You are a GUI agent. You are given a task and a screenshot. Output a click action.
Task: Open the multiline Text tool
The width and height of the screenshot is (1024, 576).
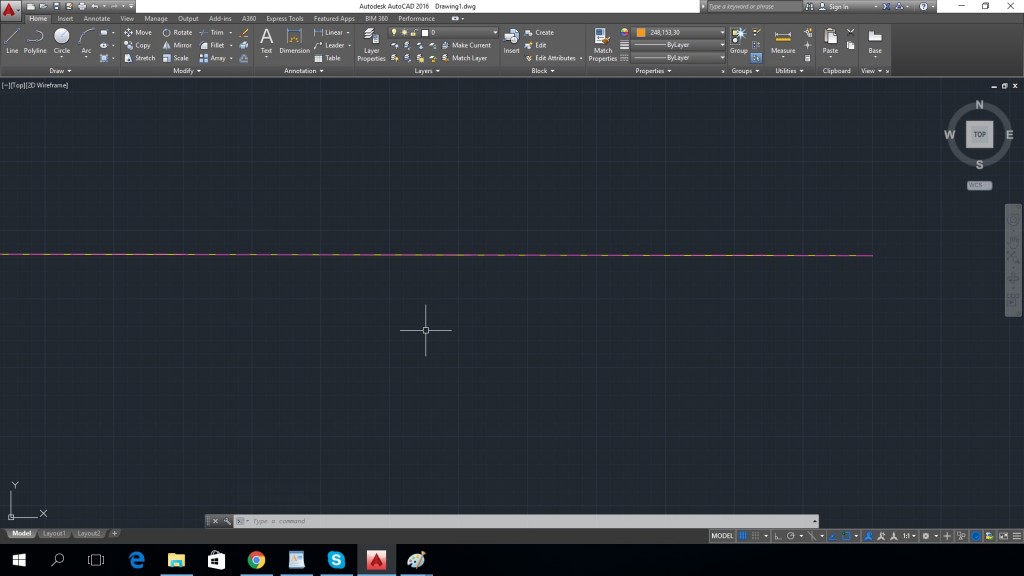coord(266,40)
